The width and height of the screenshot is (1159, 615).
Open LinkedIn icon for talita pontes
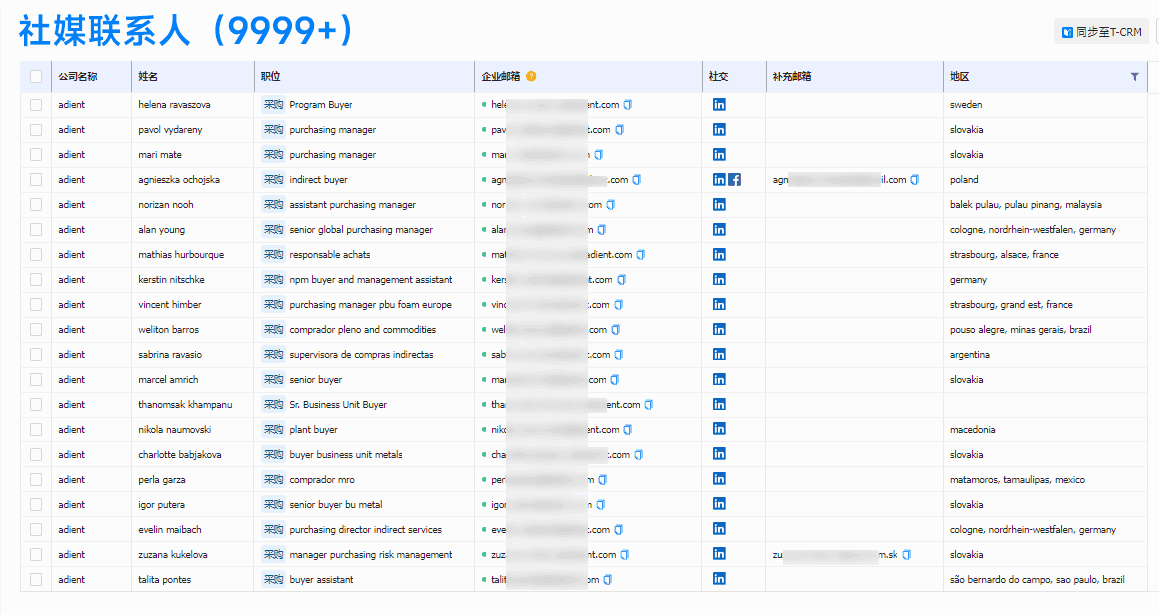(x=719, y=580)
